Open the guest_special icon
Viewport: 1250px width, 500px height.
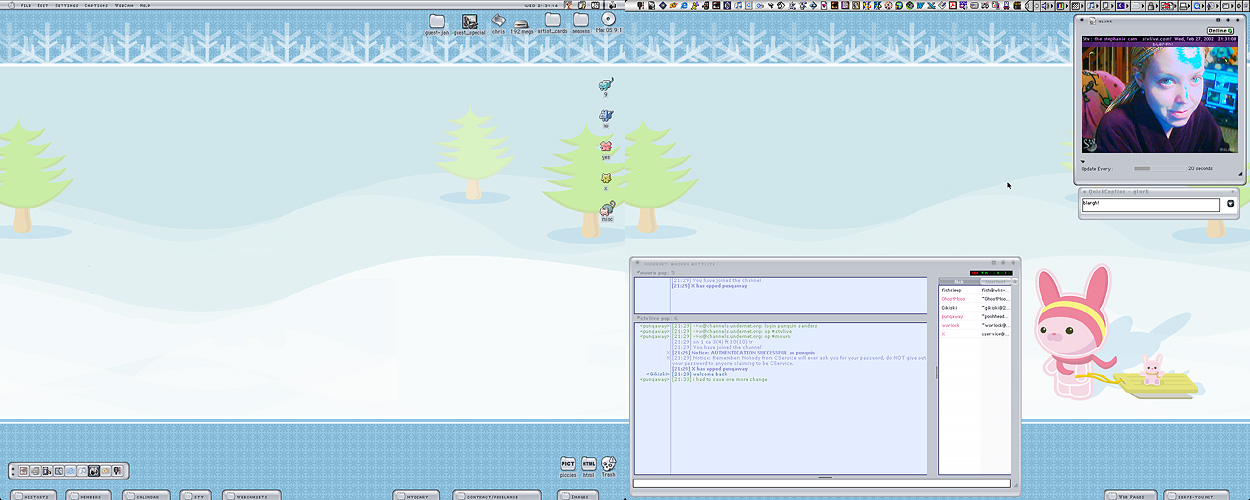469,21
